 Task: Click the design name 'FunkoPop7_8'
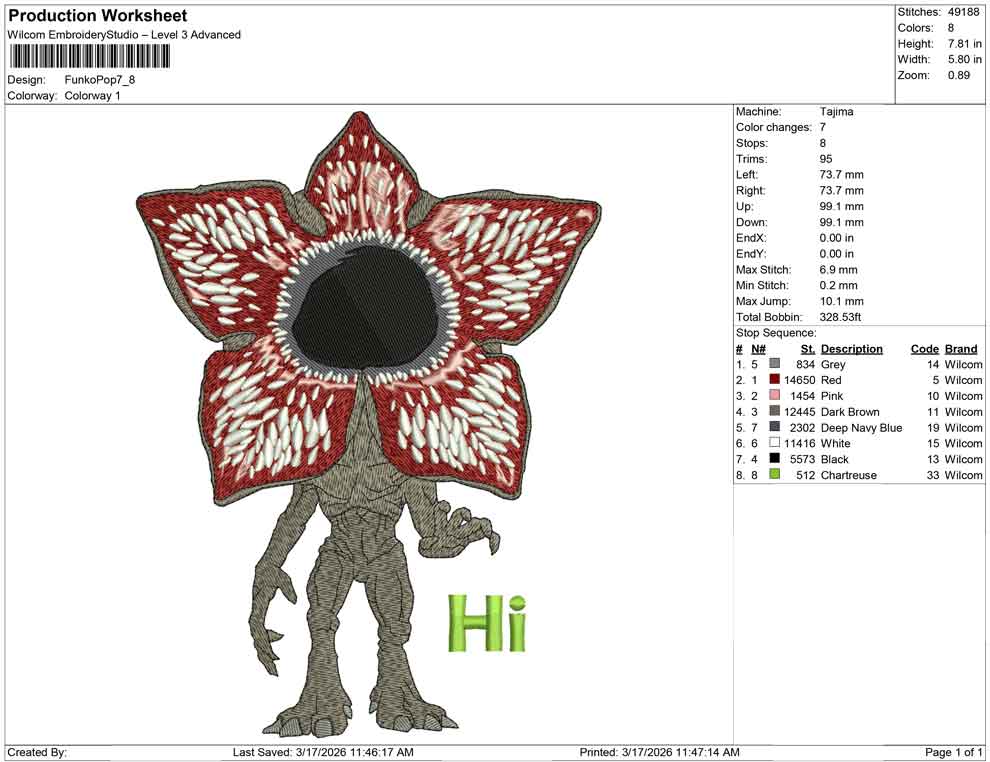(x=100, y=80)
